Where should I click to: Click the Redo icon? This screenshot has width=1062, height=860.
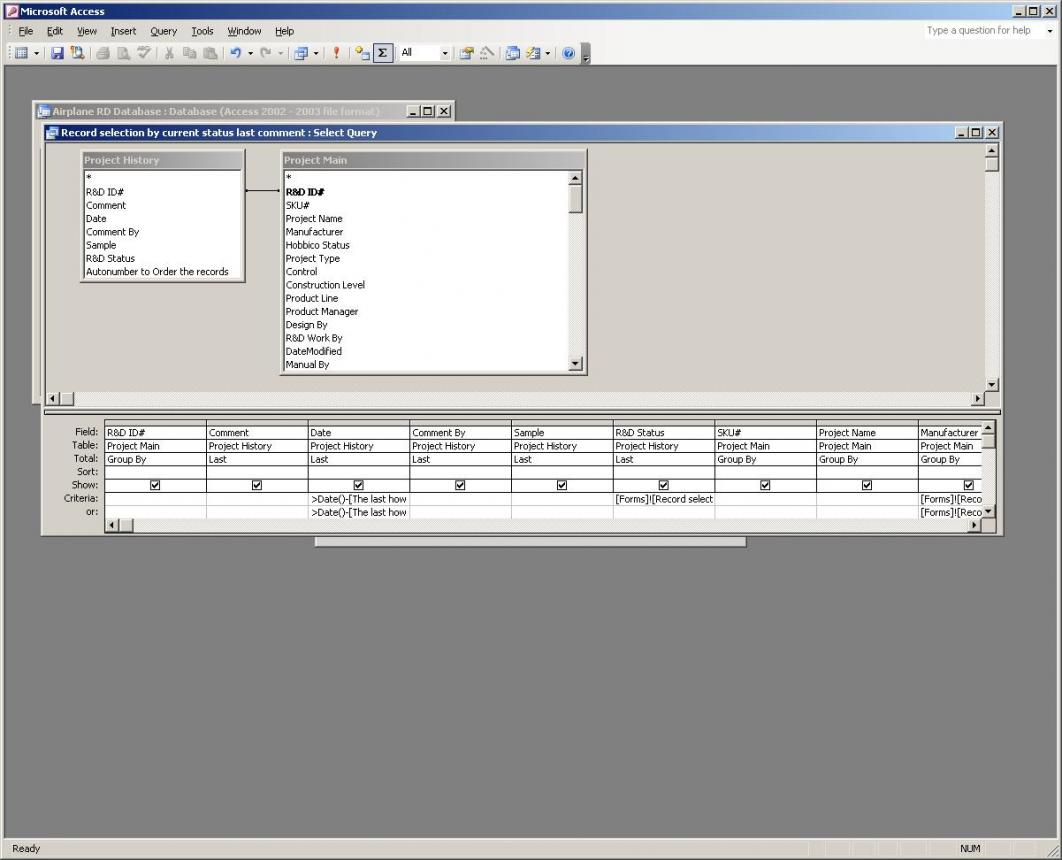tap(266, 53)
